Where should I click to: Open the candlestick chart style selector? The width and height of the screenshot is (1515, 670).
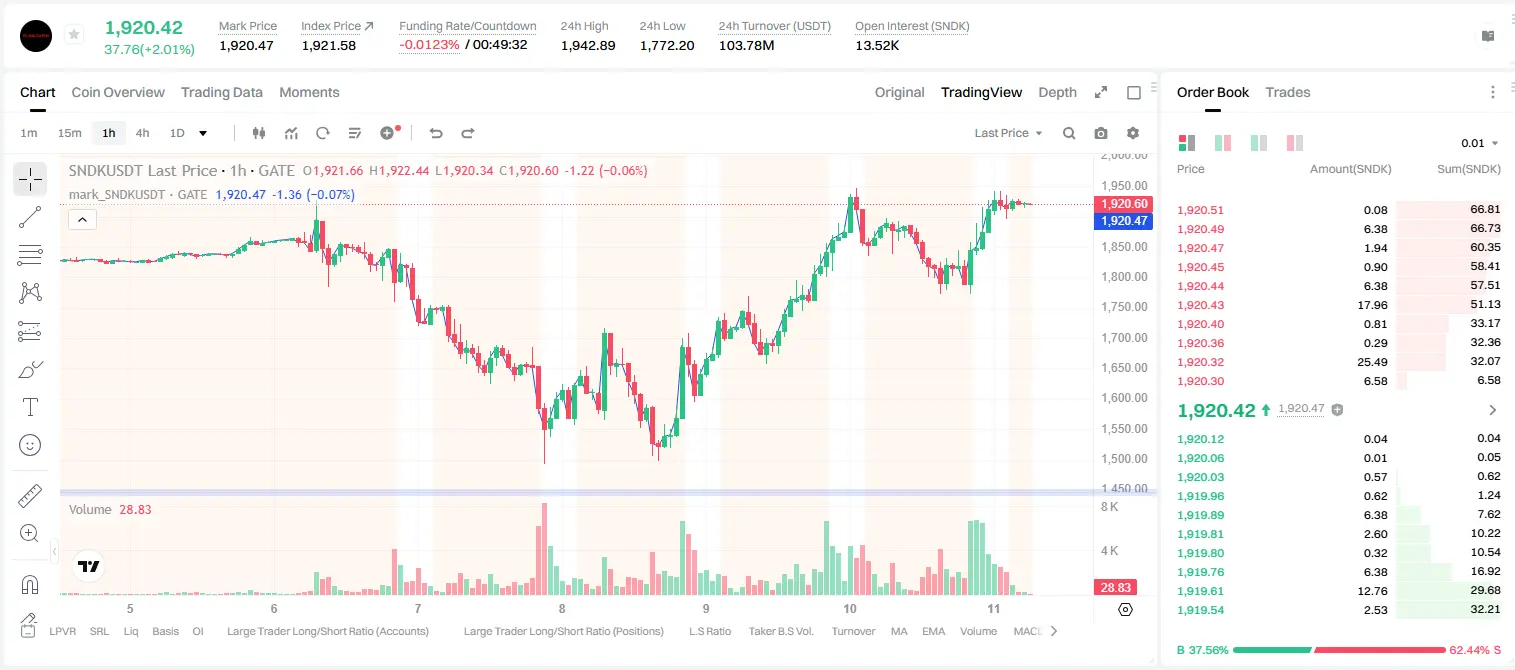click(x=259, y=133)
